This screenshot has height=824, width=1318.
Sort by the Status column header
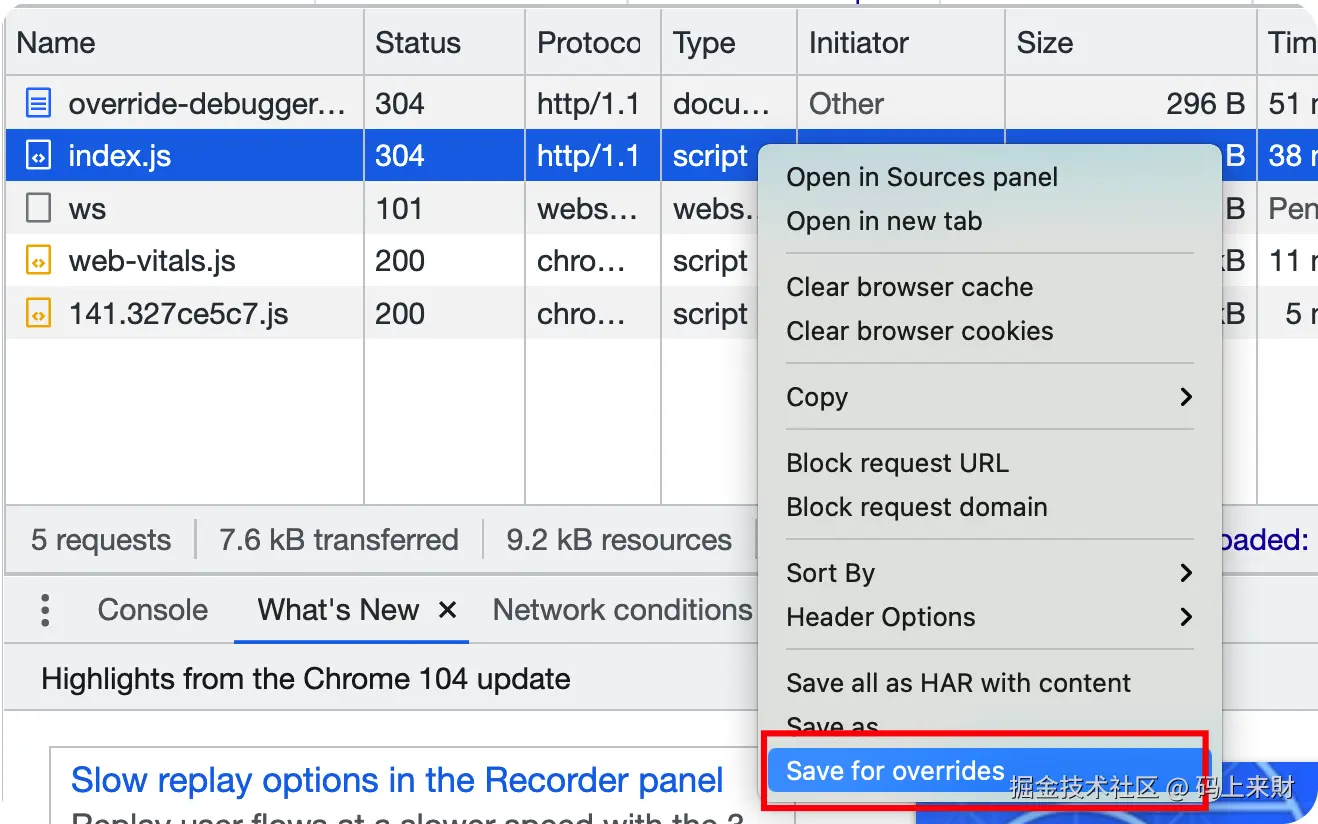point(418,43)
